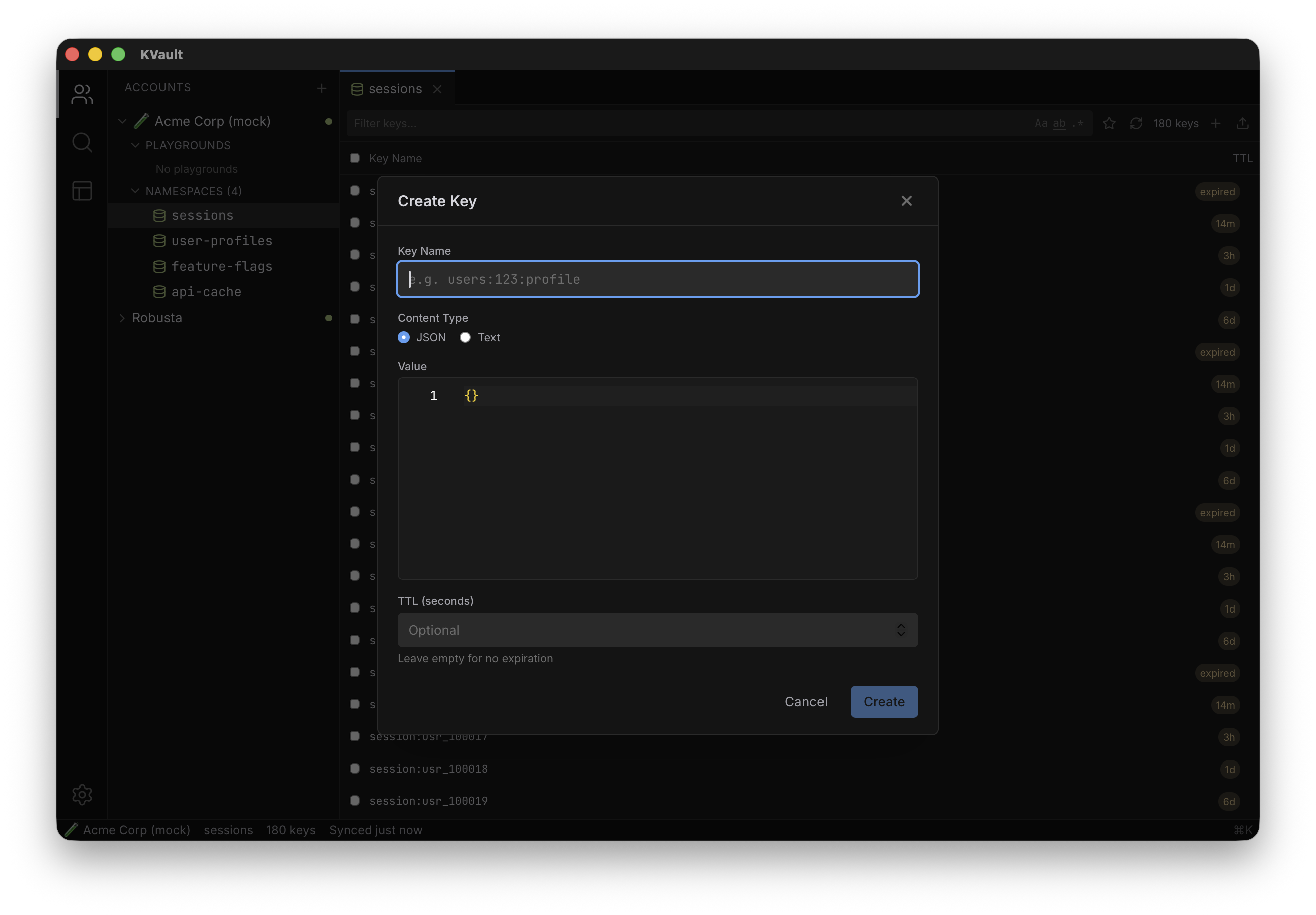Collapse the NAMESPACES (4) section

tap(135, 191)
